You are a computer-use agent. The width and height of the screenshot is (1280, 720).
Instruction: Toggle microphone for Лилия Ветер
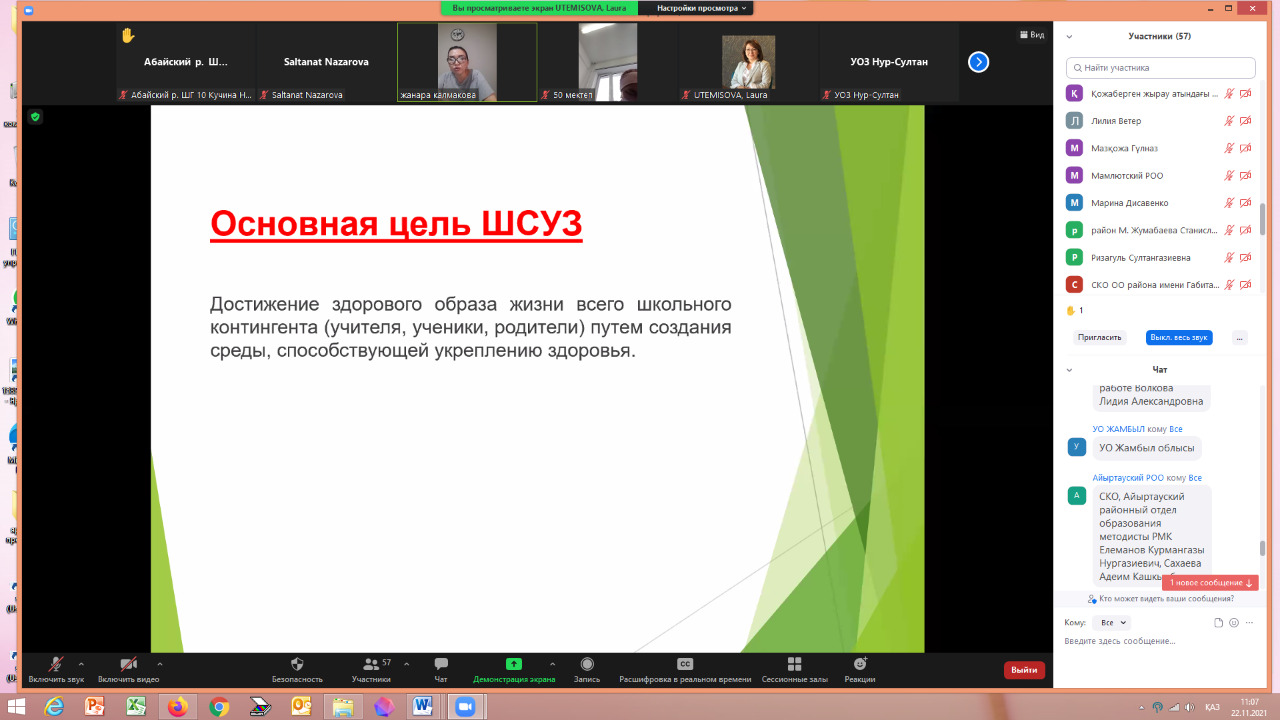click(x=1229, y=121)
